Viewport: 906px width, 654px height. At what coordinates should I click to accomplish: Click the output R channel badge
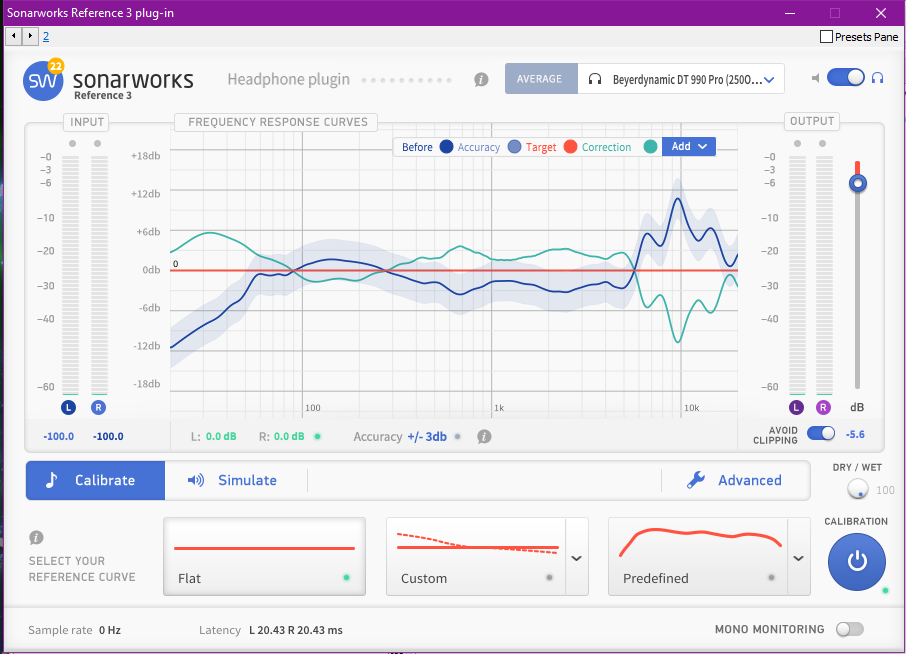click(x=823, y=407)
